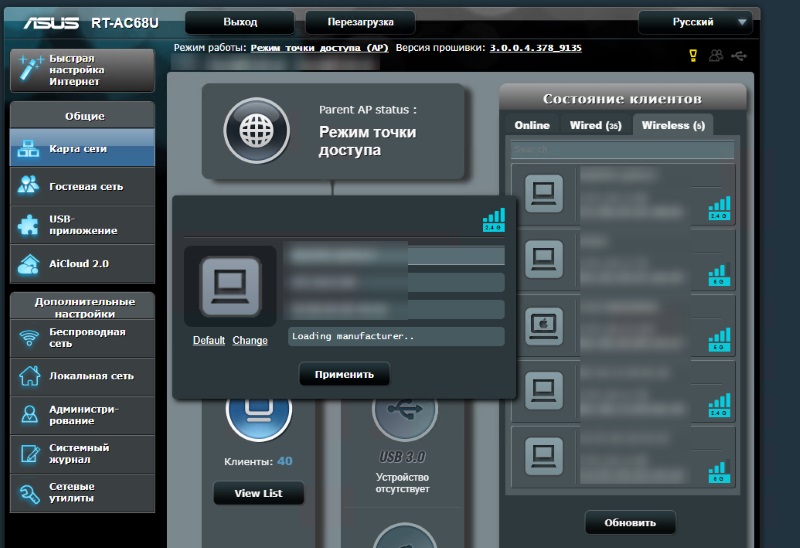Click the client Search input field
This screenshot has width=800, height=548.
click(x=622, y=149)
